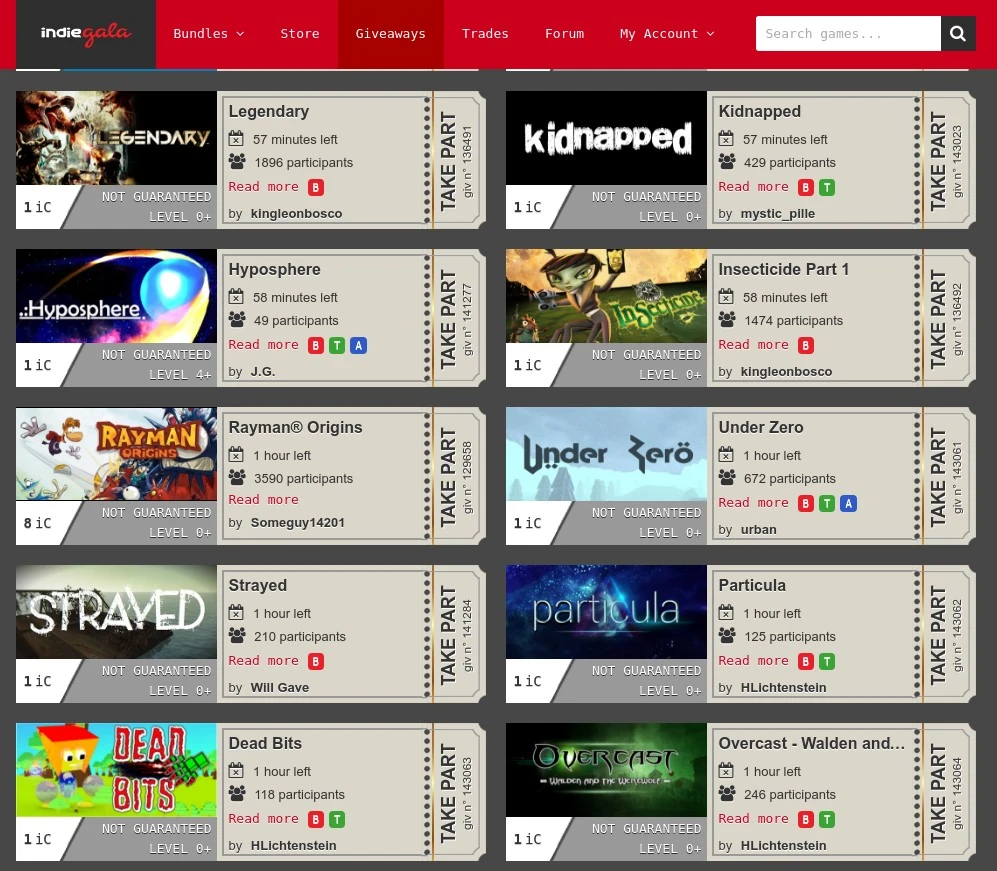The height and width of the screenshot is (871, 997).
Task: Click participants icon on Rayman Origins card
Action: (x=237, y=477)
